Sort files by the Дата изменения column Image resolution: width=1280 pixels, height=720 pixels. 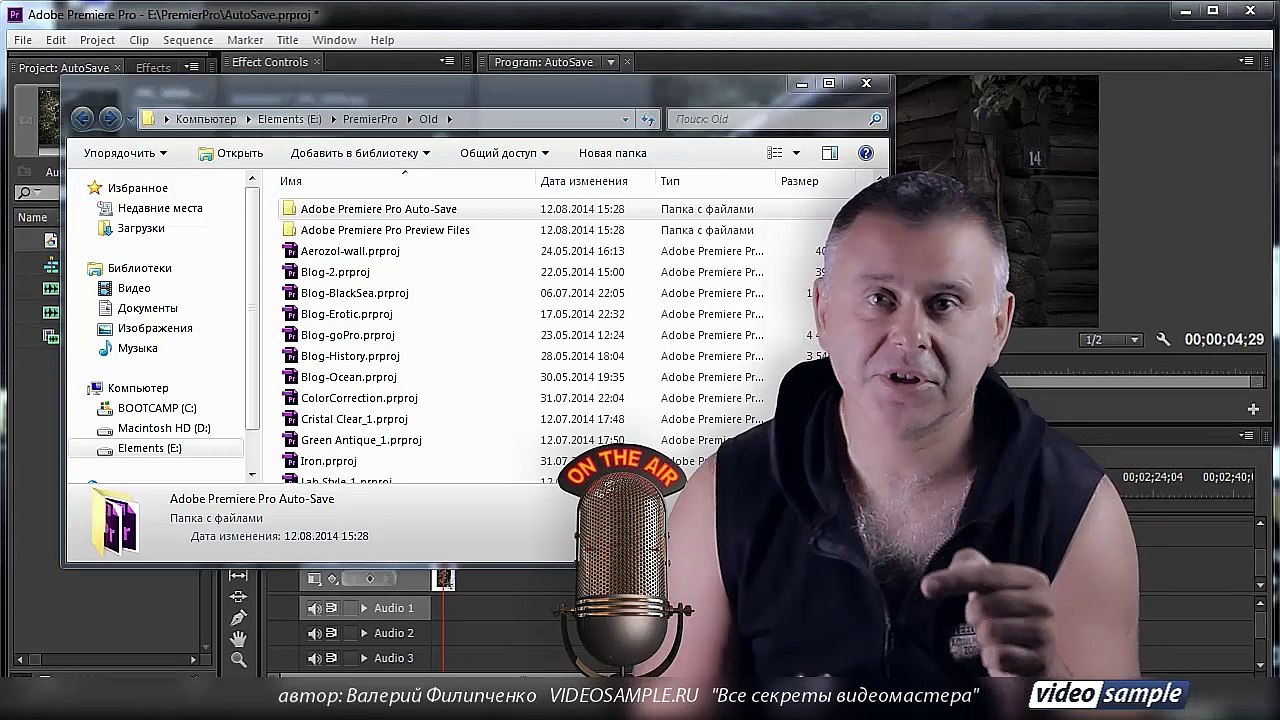584,181
